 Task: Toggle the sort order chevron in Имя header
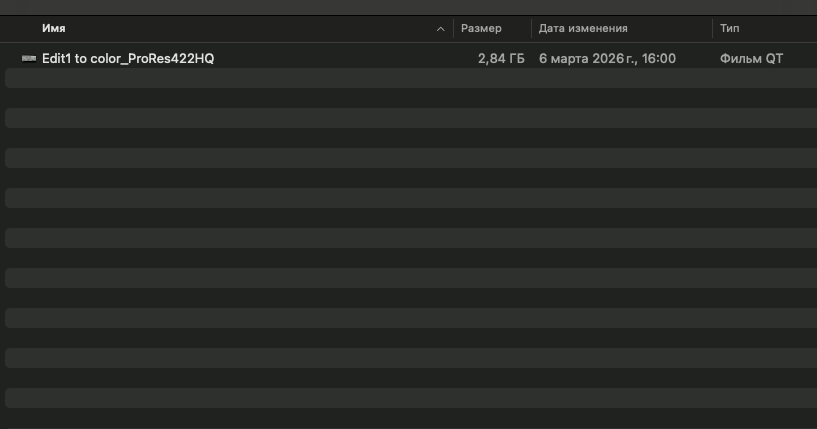[441, 29]
